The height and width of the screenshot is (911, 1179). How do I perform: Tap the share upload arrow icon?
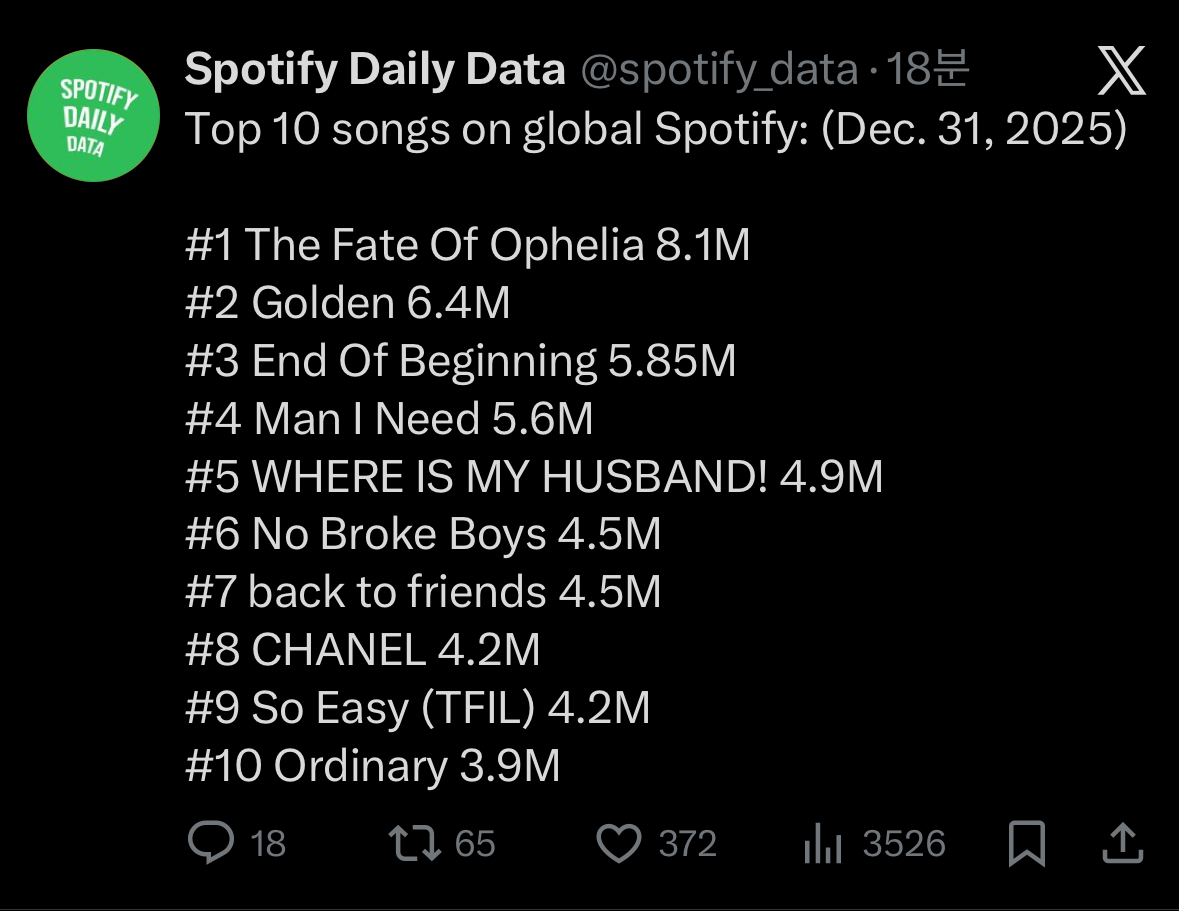pos(1121,844)
